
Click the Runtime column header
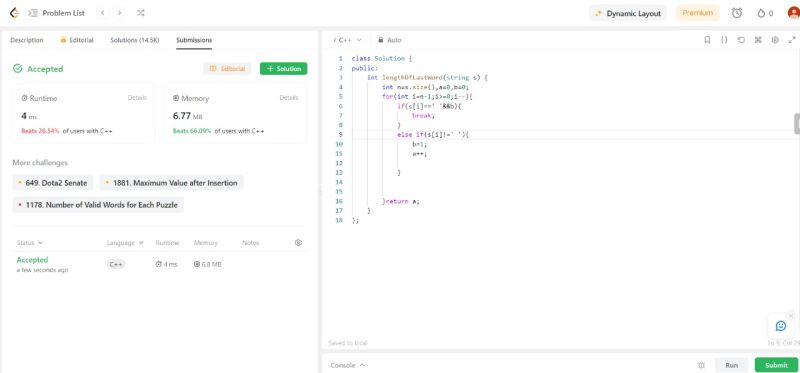167,243
